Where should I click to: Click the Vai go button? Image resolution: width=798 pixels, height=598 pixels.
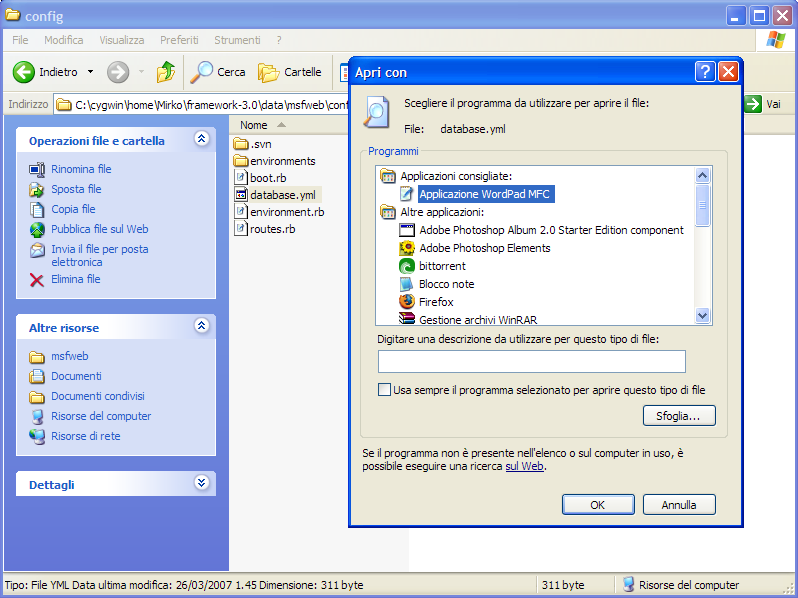click(x=763, y=104)
